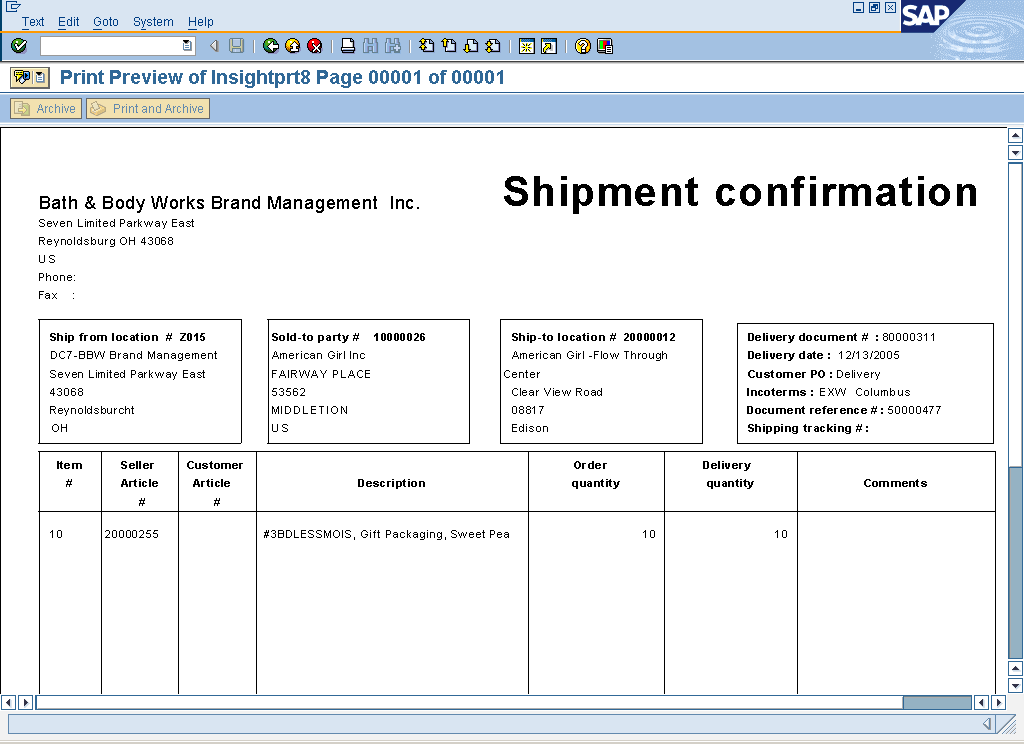Click the small document icon beside Print Preview title
This screenshot has height=744, width=1024.
coord(40,78)
